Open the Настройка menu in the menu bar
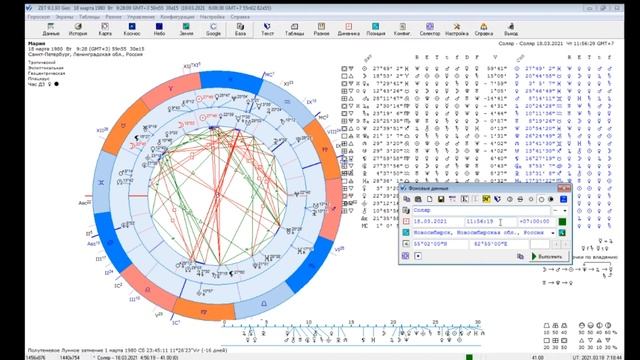Screen dimensions: 640x360 pyautogui.click(x=212, y=17)
